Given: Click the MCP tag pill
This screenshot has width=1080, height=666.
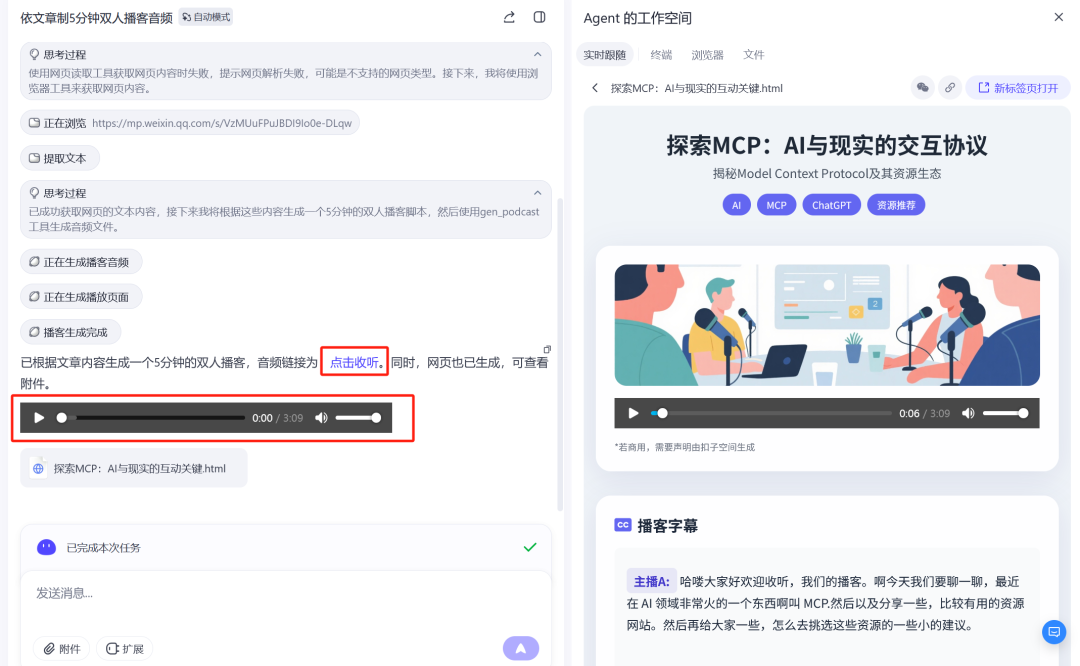Looking at the screenshot, I should (776, 205).
